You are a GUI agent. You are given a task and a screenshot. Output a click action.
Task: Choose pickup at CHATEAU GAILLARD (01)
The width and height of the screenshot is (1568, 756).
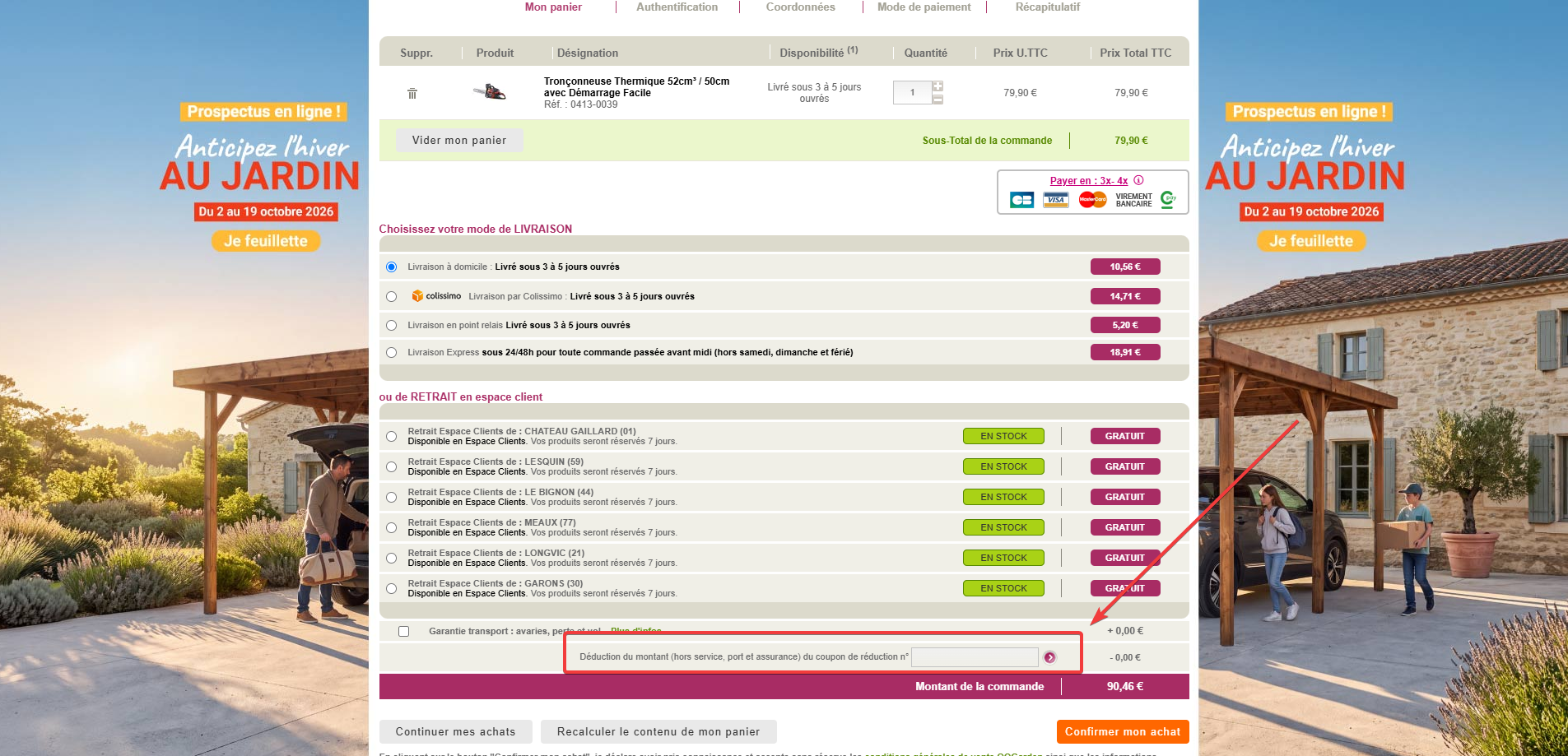[x=391, y=436]
